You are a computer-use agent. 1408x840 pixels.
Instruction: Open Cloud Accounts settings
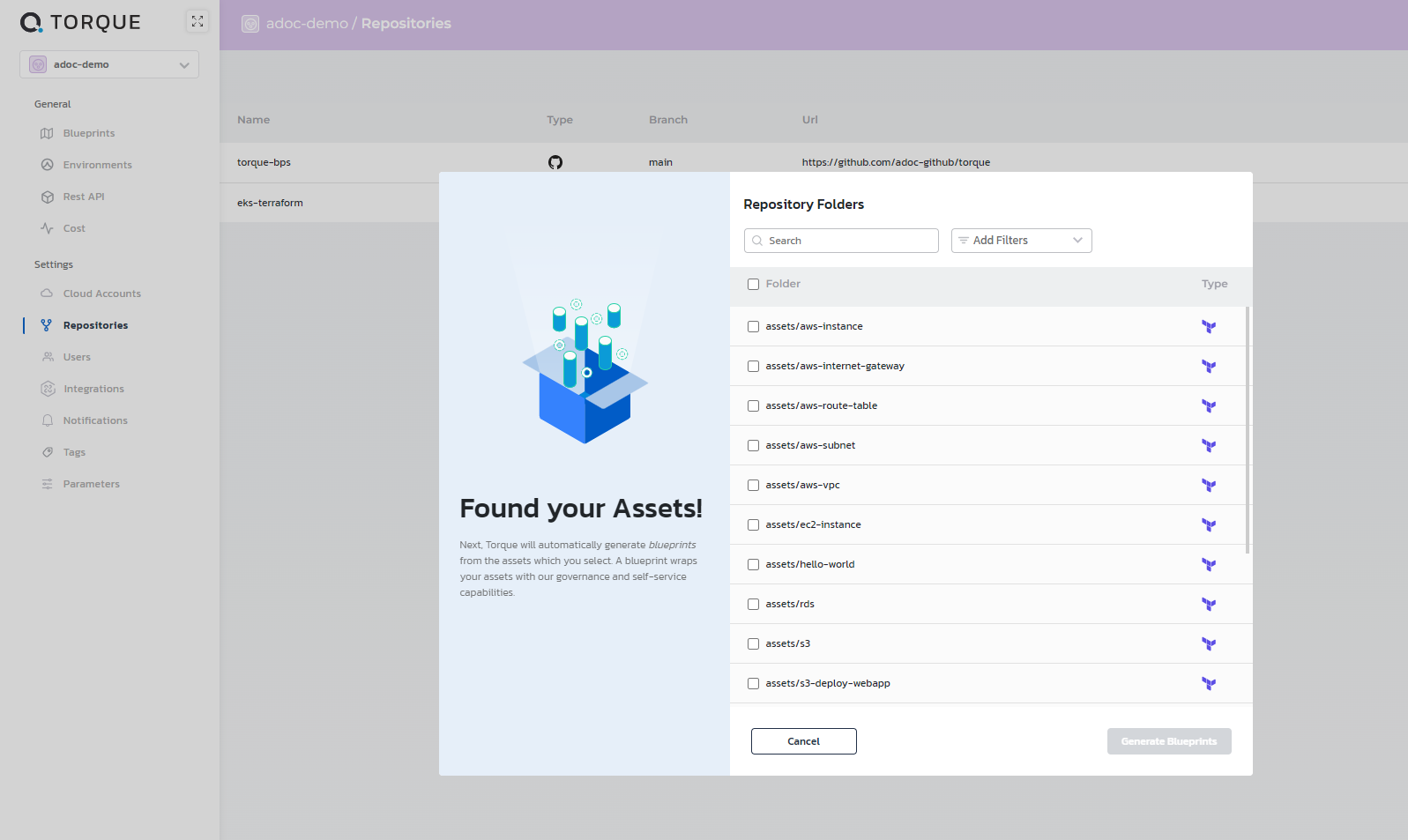pyautogui.click(x=101, y=294)
